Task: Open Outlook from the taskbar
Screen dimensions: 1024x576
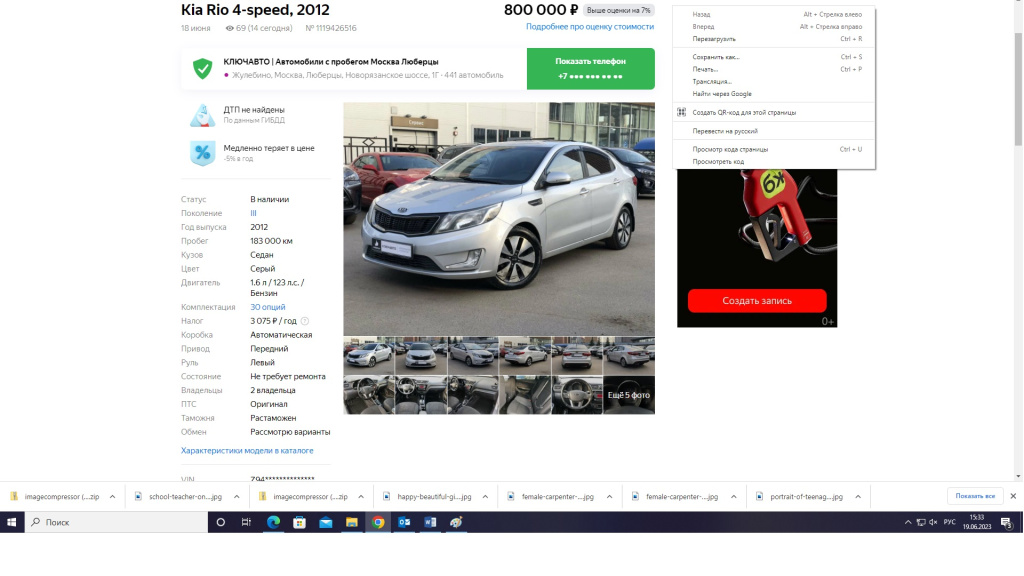Action: (404, 522)
